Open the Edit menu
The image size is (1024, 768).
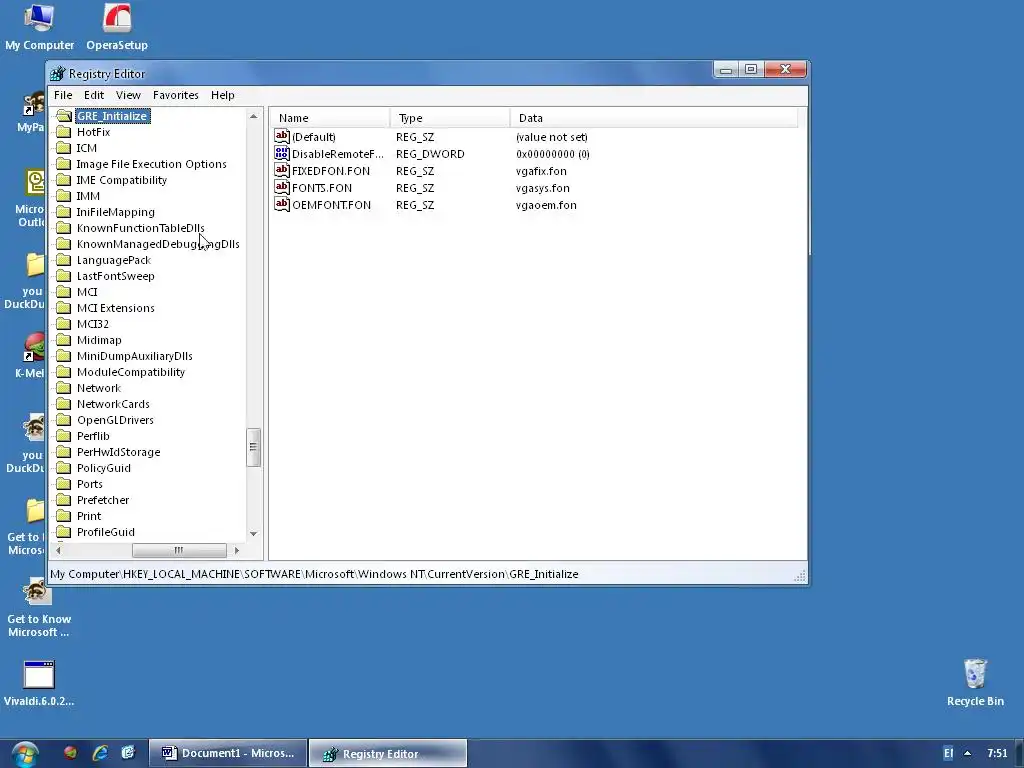93,95
